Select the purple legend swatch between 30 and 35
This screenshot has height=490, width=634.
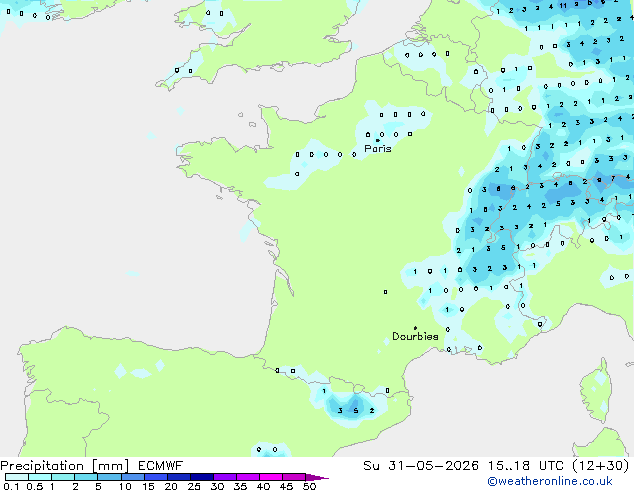coord(225,477)
